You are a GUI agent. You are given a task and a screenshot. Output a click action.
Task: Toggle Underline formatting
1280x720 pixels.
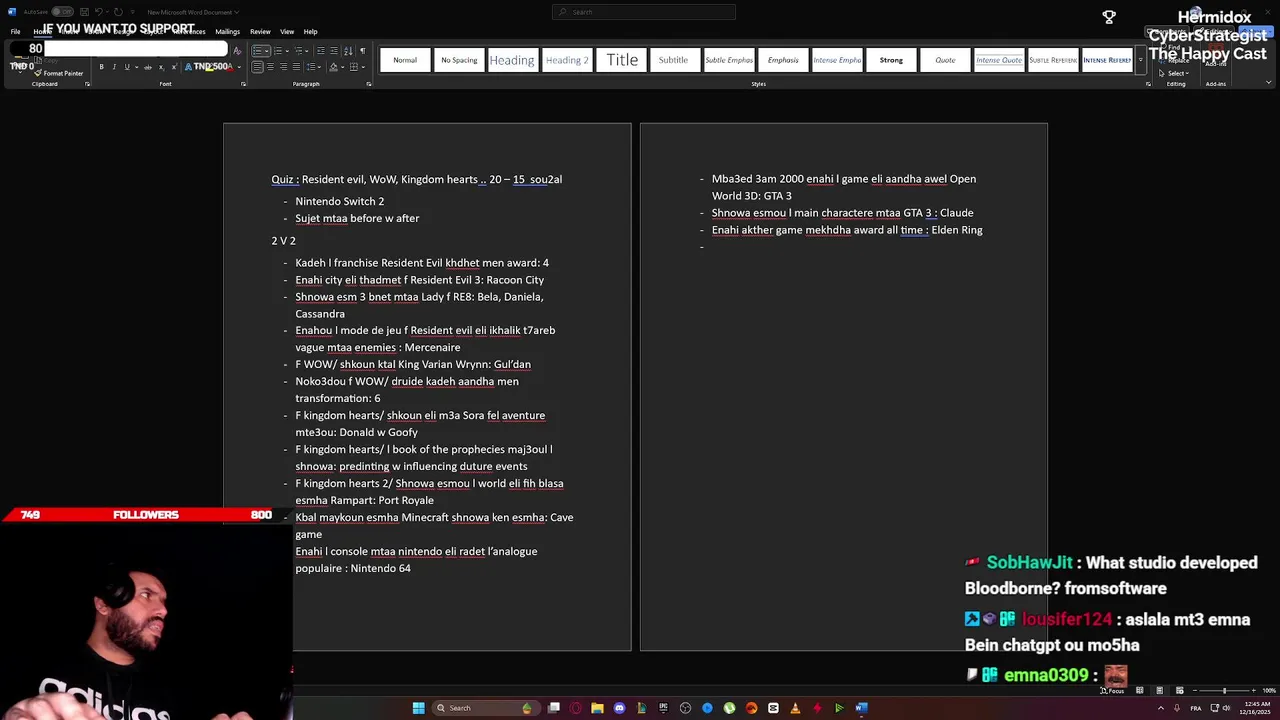point(127,67)
